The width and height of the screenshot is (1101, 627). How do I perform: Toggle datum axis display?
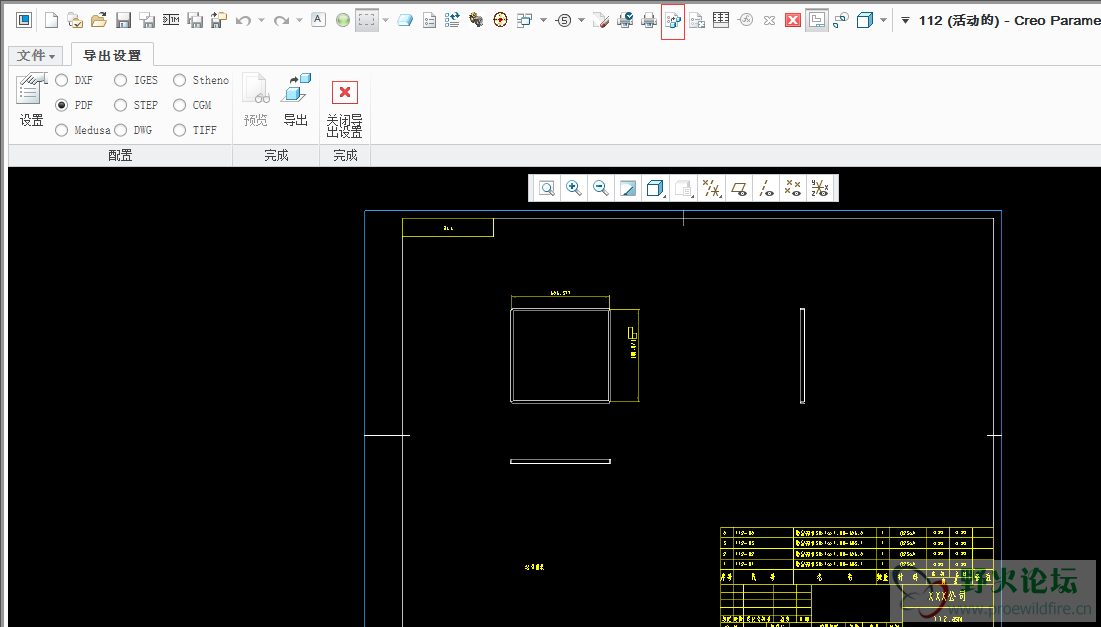(766, 188)
